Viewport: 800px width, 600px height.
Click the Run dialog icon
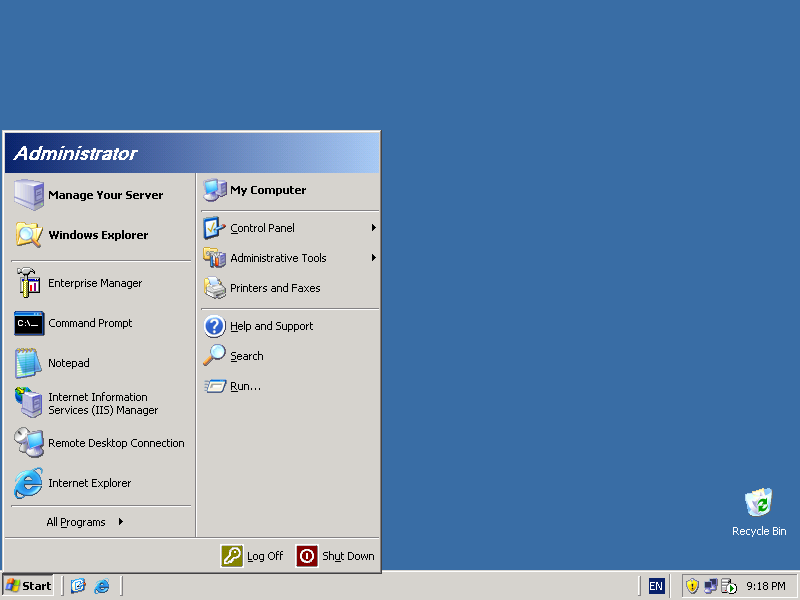(x=215, y=386)
